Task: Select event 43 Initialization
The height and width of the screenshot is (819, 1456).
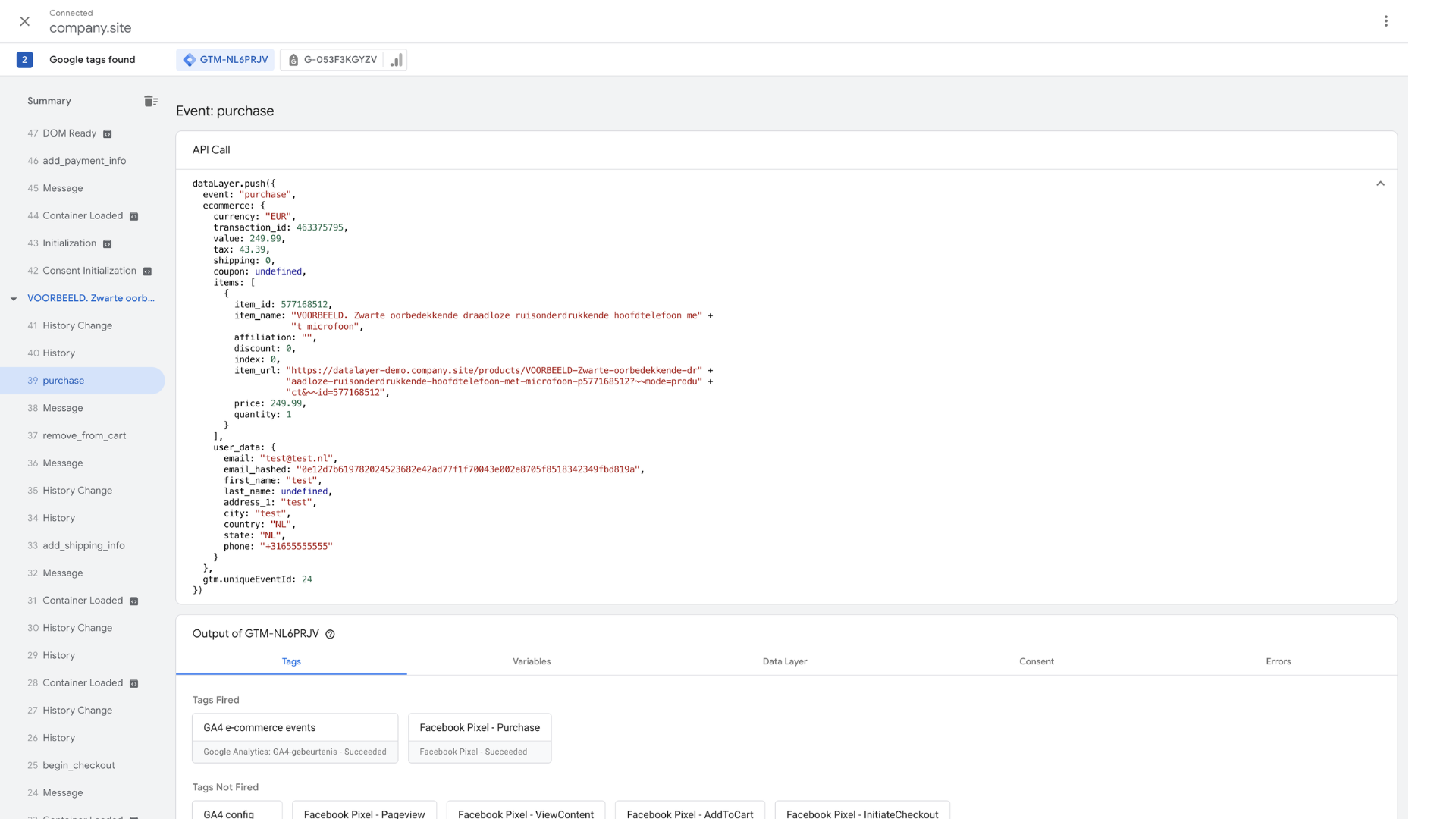Action: [x=62, y=243]
